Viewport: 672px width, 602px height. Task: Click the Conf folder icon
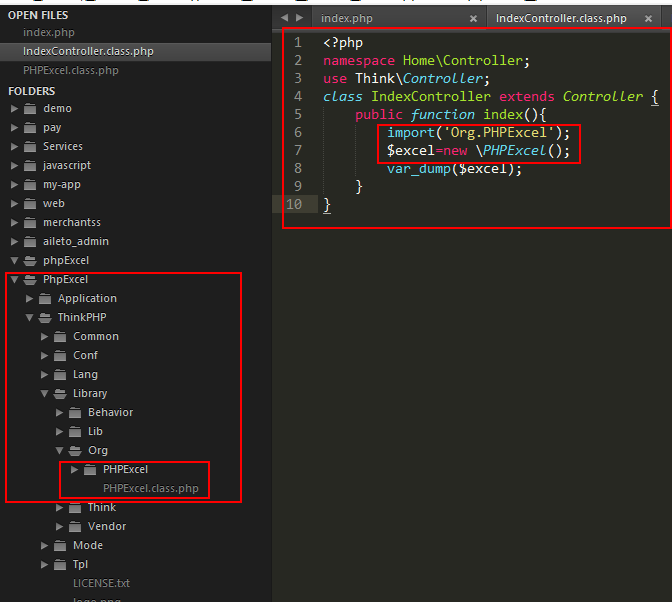60,356
